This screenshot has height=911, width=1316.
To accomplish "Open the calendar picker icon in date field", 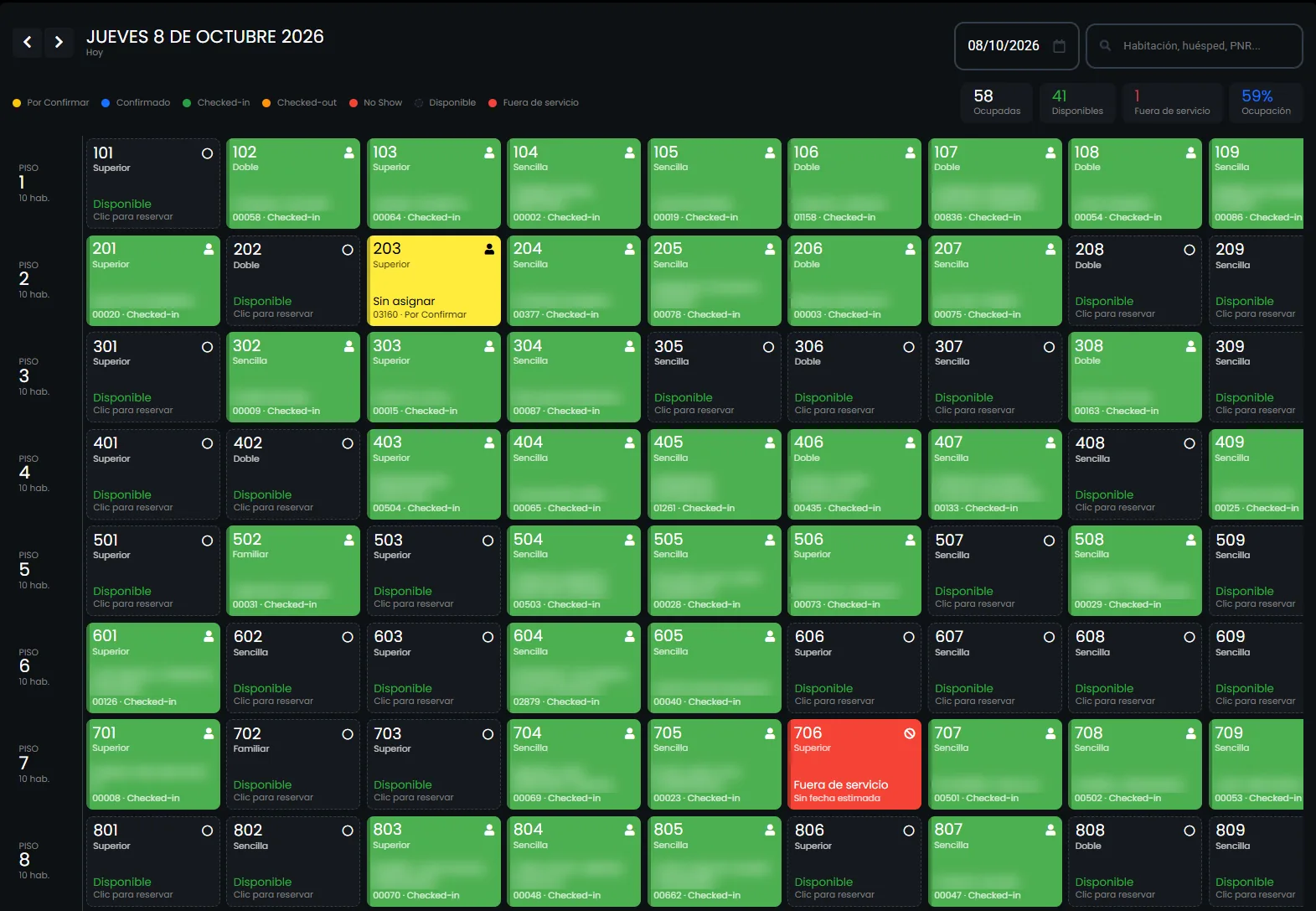I will click(1059, 46).
